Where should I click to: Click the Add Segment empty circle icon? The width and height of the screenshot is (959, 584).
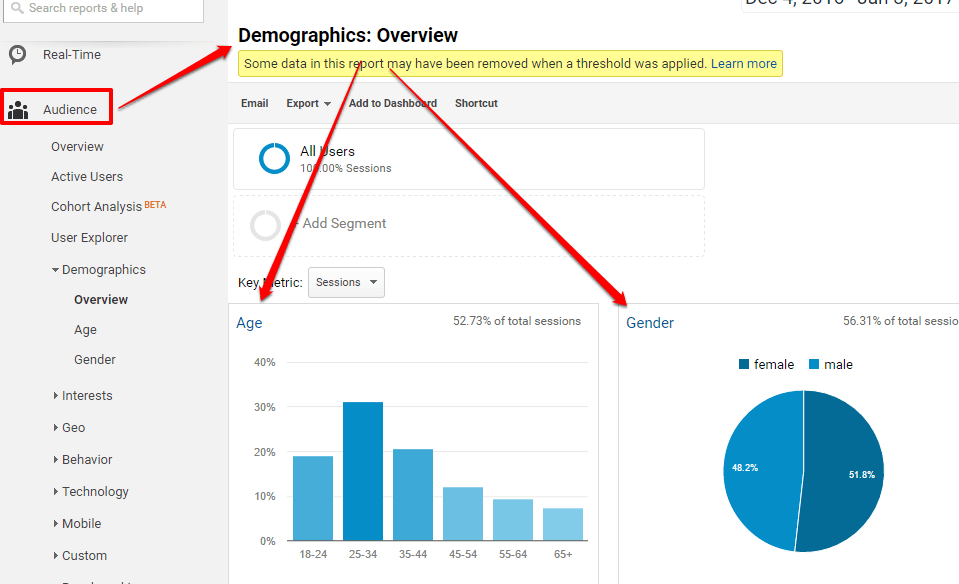[265, 225]
